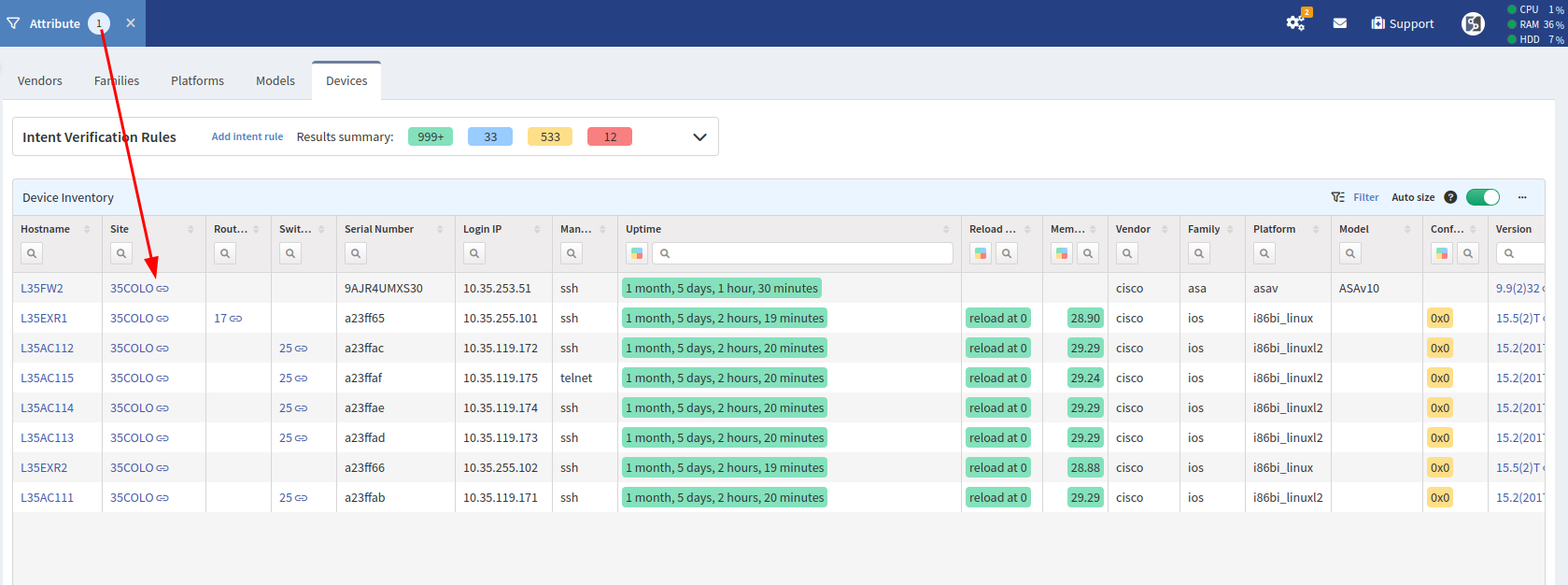Open the Device Inventory more options menu

(x=1522, y=197)
